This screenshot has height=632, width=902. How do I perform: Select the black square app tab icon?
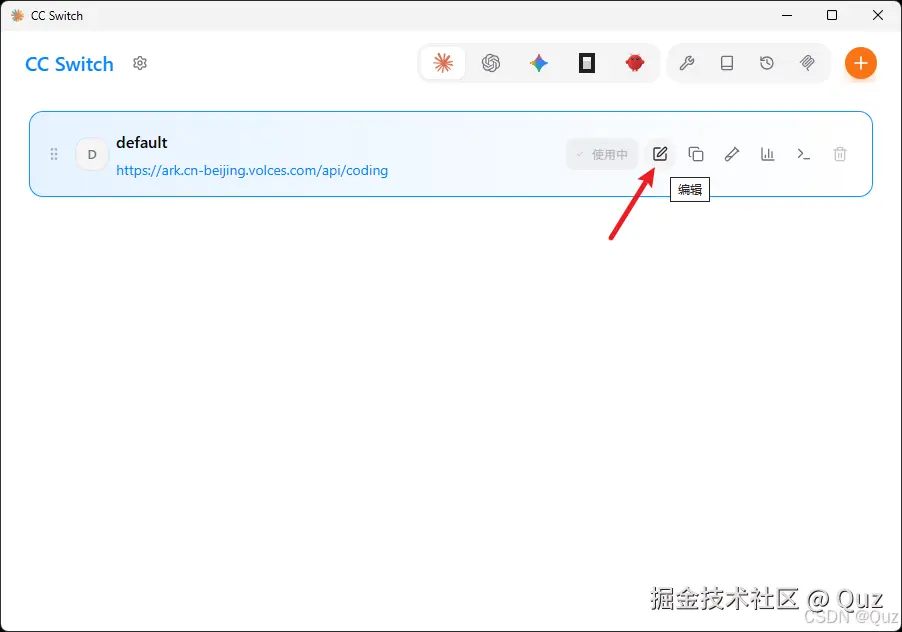[x=587, y=63]
